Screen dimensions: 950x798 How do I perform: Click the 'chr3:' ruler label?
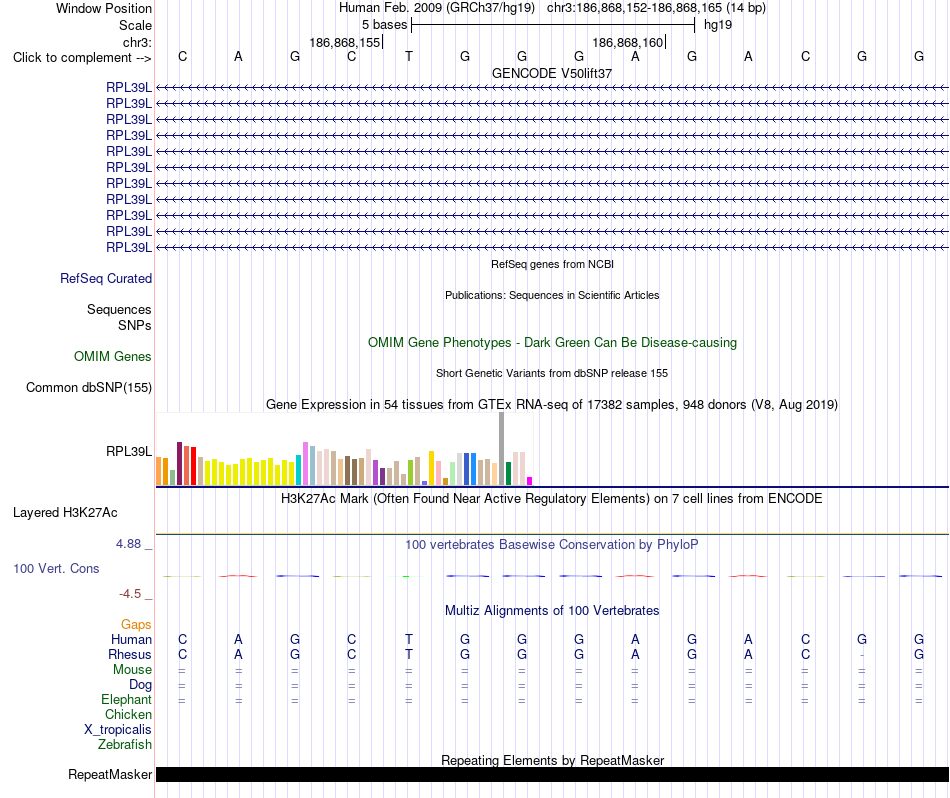click(x=137, y=42)
